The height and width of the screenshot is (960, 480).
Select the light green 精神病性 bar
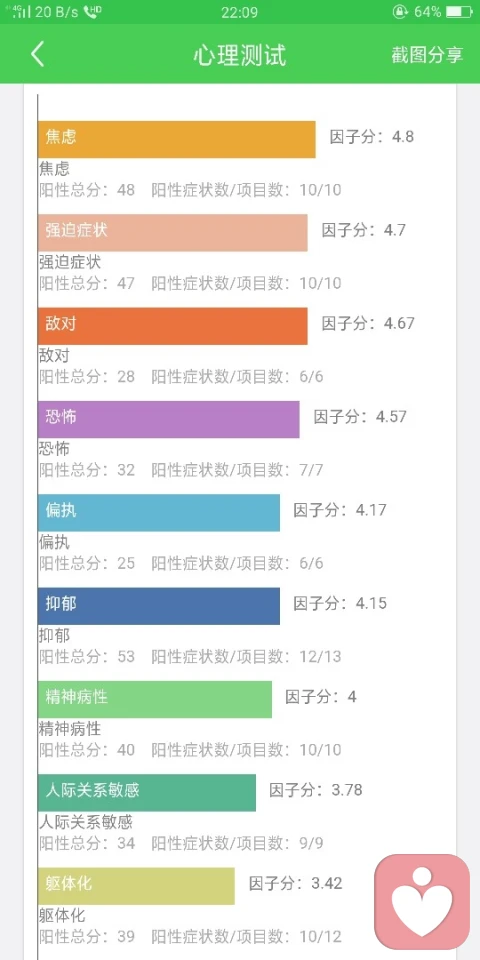(155, 699)
